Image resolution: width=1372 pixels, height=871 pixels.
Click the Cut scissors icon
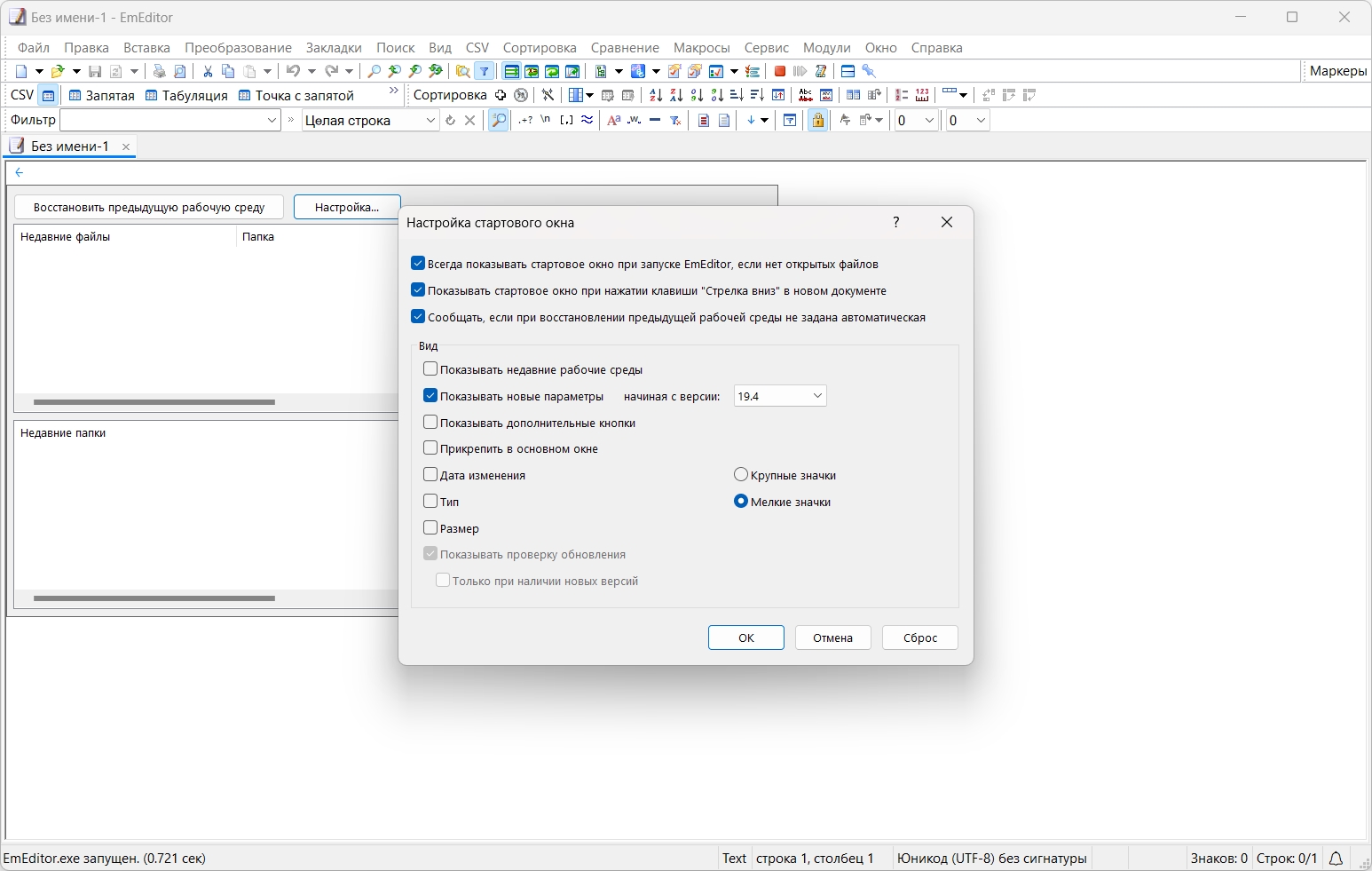208,71
